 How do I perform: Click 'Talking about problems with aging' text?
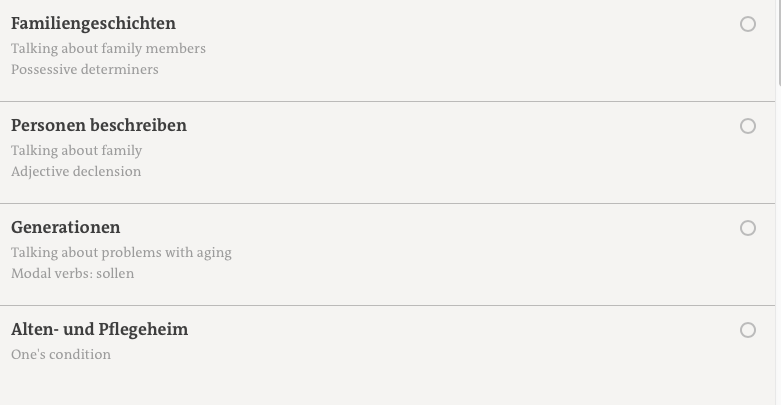(x=121, y=252)
